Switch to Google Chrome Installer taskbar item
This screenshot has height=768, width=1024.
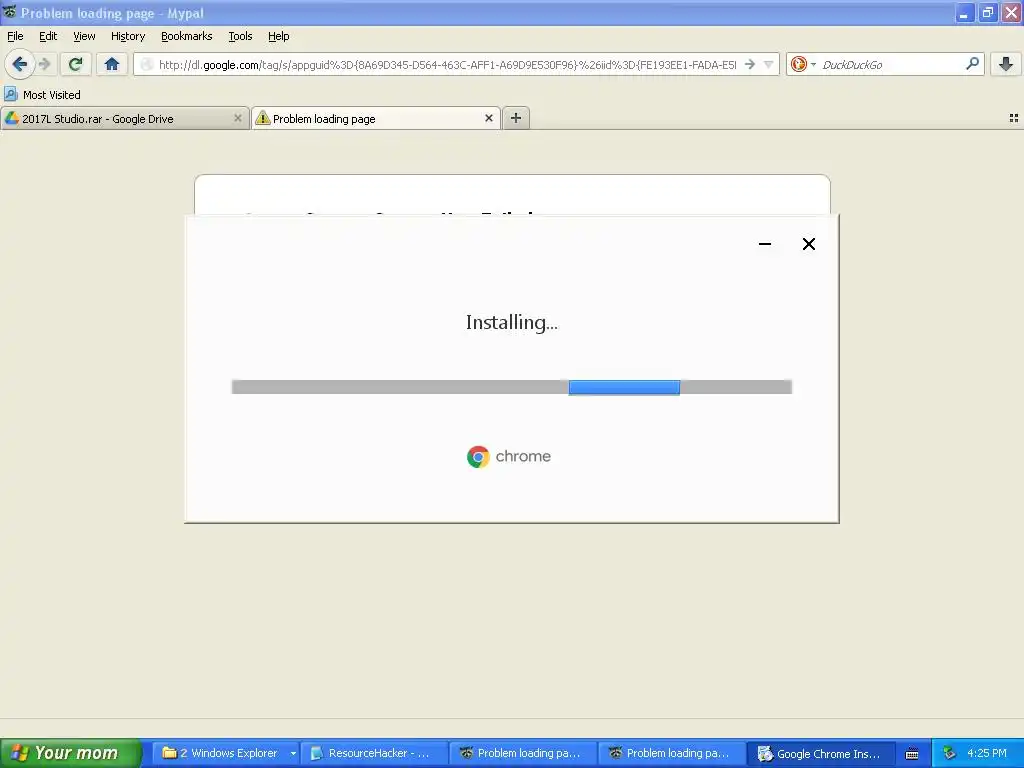tap(822, 753)
